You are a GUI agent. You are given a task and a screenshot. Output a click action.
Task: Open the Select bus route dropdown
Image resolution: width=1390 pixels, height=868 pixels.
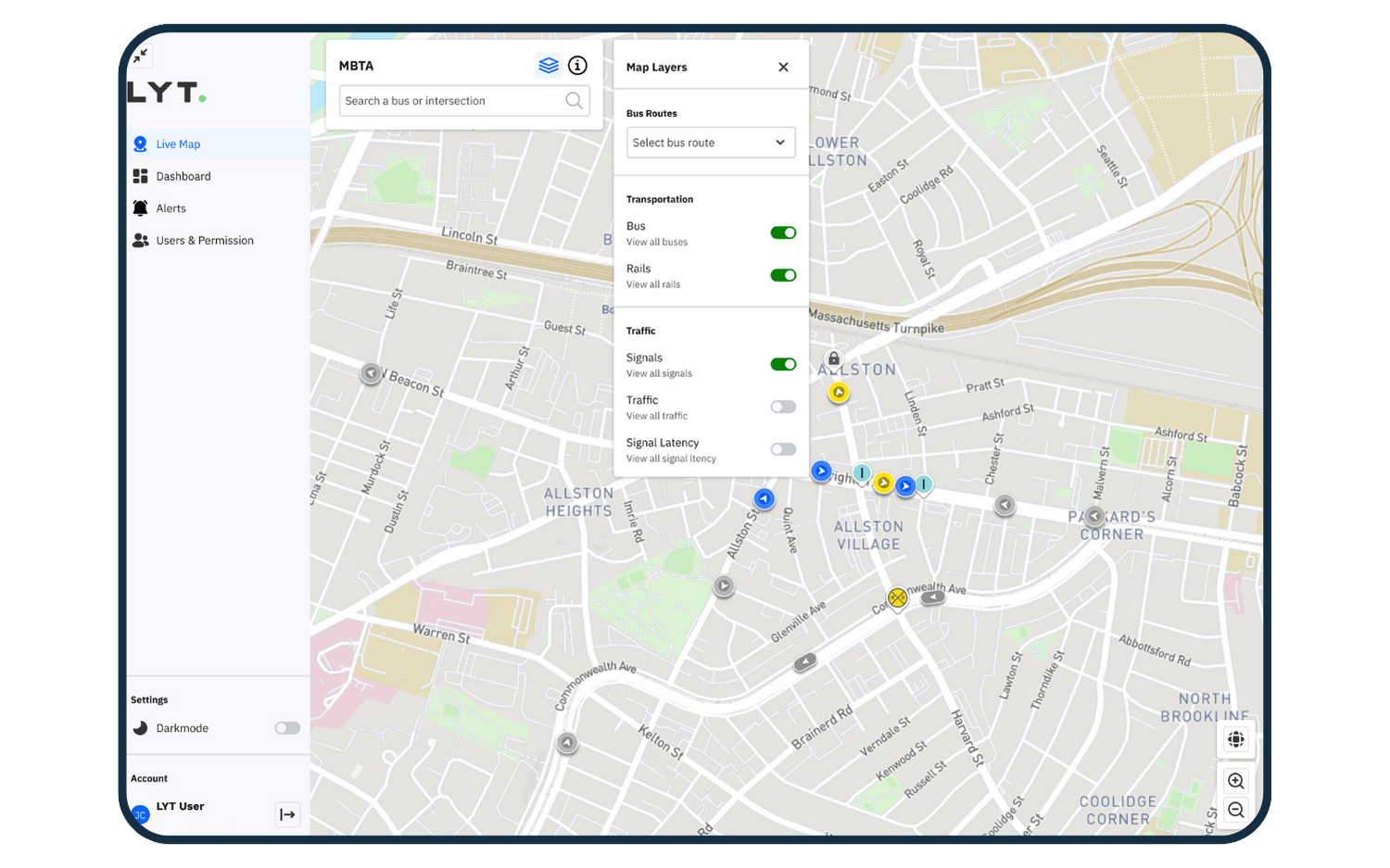coord(711,143)
